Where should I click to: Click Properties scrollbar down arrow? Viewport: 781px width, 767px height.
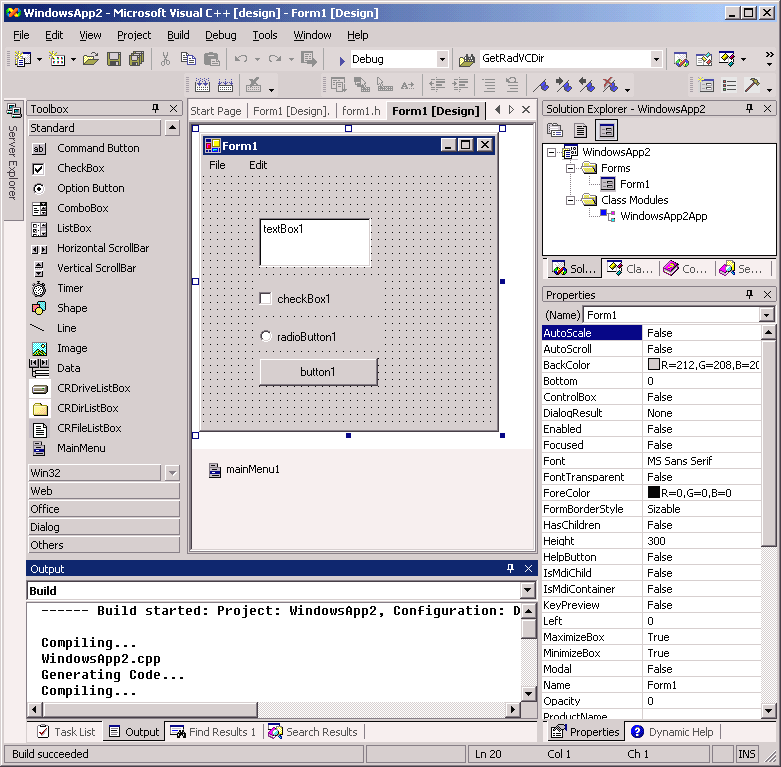pyautogui.click(x=768, y=711)
